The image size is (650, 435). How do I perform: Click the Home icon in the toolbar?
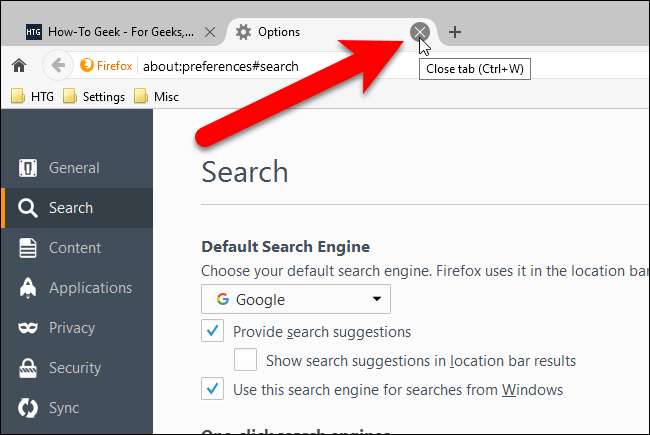[x=18, y=66]
